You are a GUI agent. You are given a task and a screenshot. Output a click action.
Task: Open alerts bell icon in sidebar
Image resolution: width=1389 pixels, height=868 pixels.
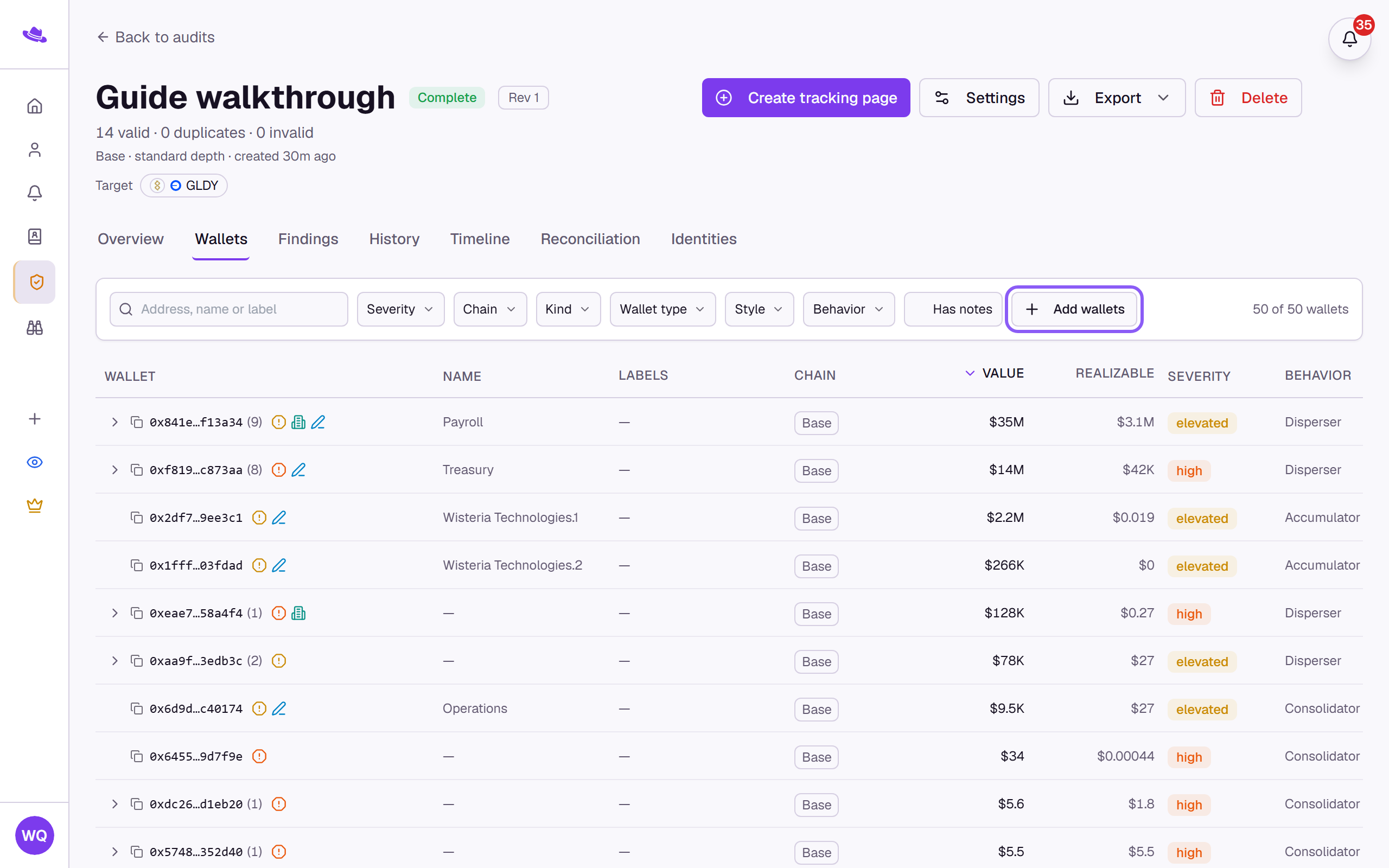click(x=34, y=193)
